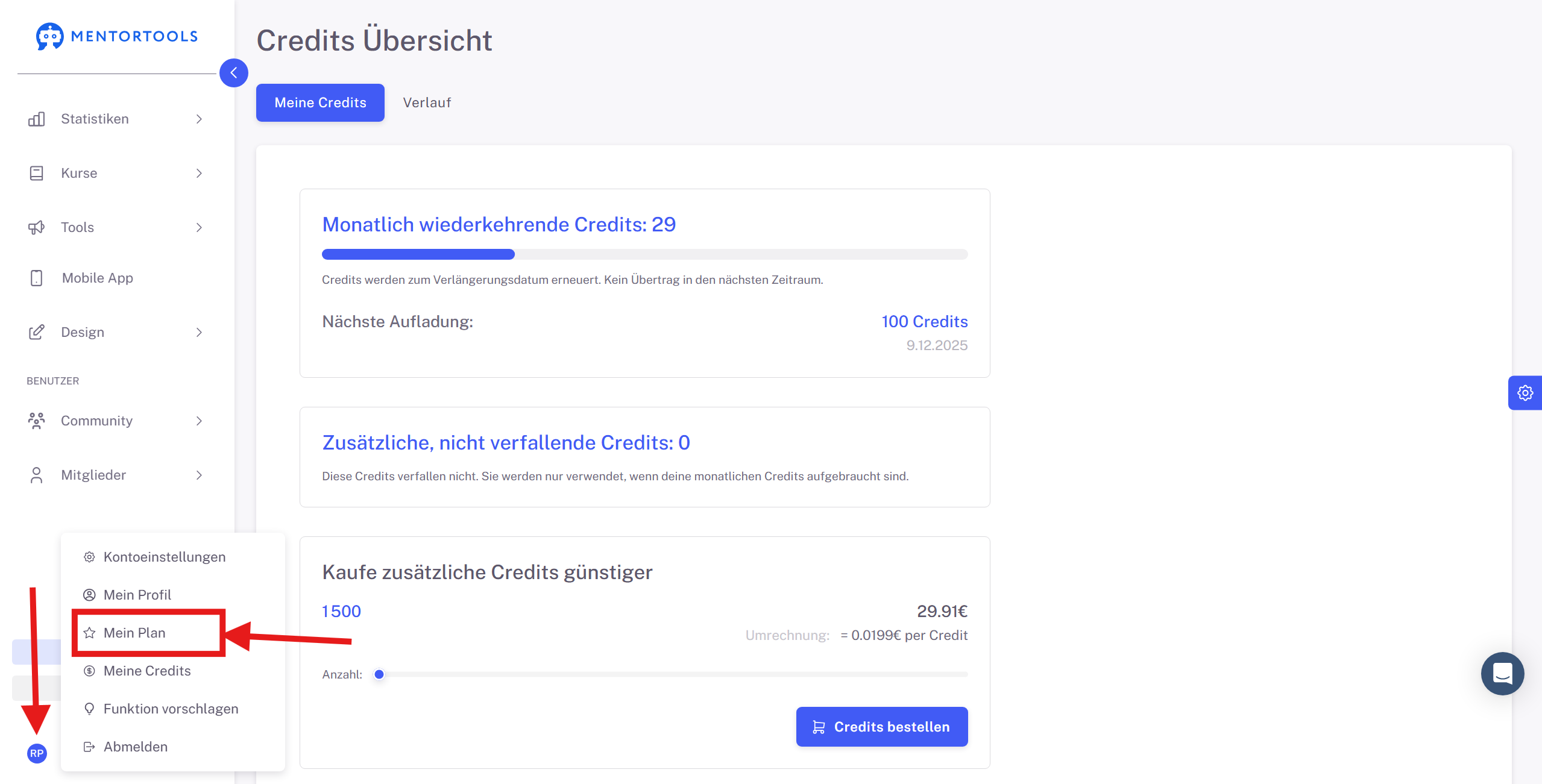The height and width of the screenshot is (784, 1542).
Task: Click the Anzahl slider handle
Action: point(379,674)
